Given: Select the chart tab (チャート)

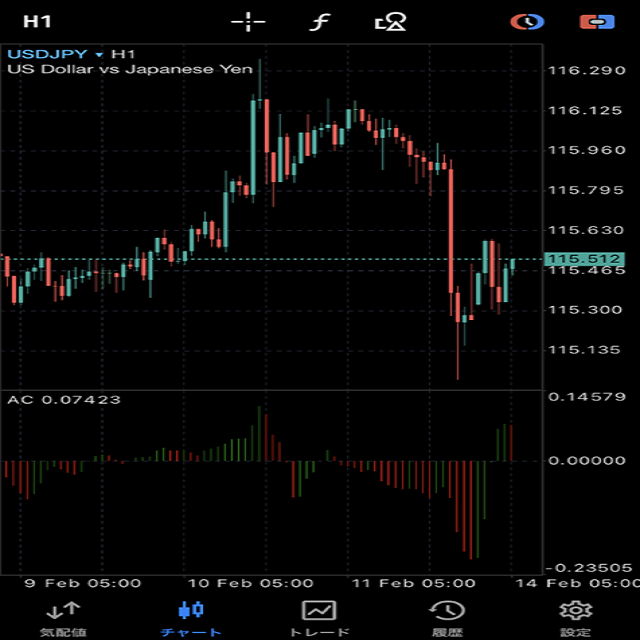Looking at the screenshot, I should (x=191, y=619).
